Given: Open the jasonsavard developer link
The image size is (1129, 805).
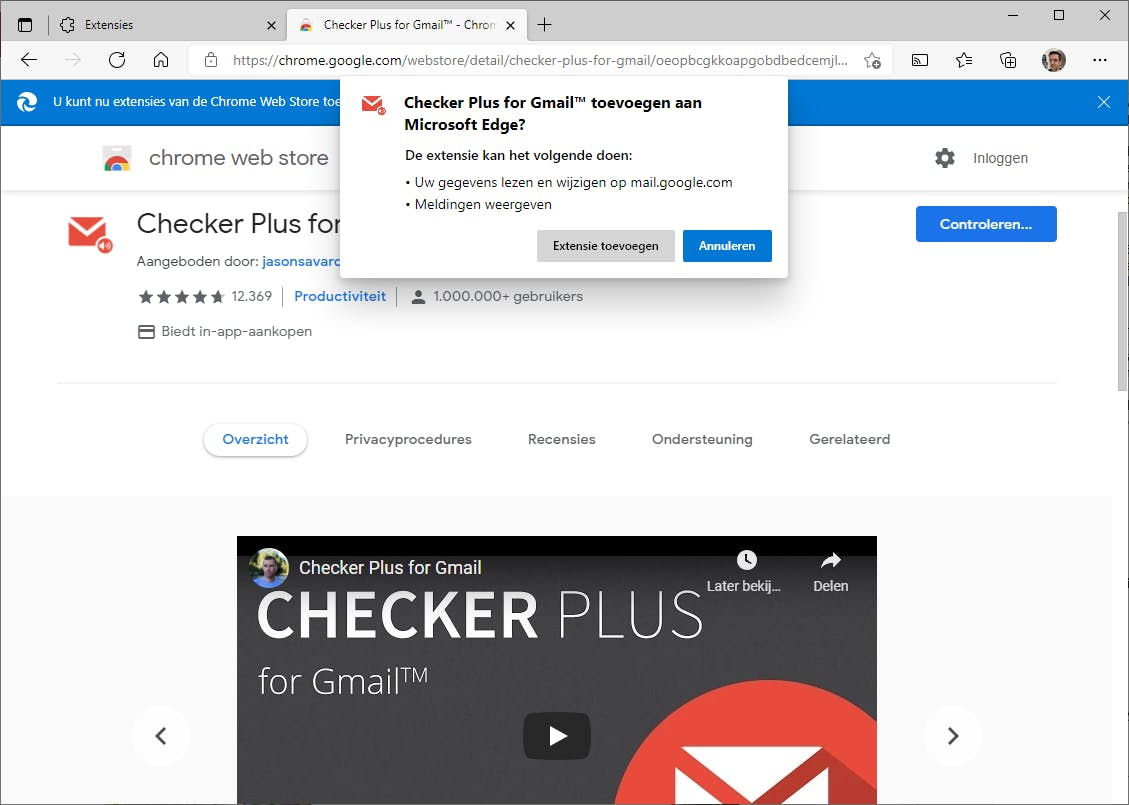Looking at the screenshot, I should tap(301, 261).
